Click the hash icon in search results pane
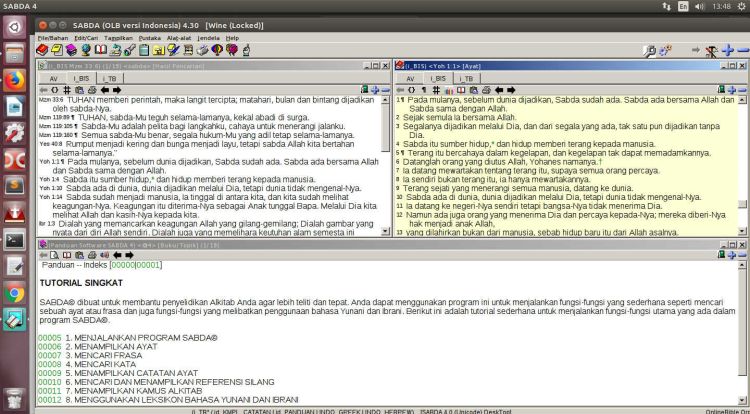Viewport: 750px width, 414px height. 67,90
